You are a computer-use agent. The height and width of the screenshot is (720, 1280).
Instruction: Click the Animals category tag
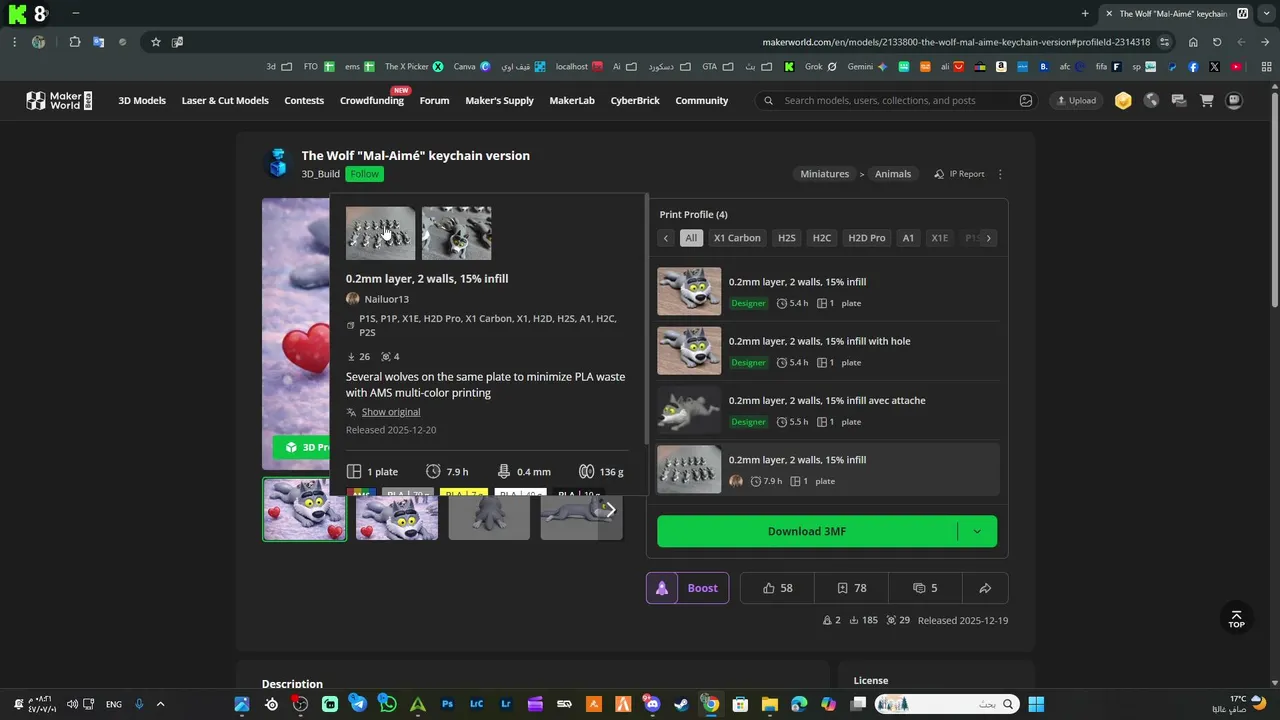(893, 174)
